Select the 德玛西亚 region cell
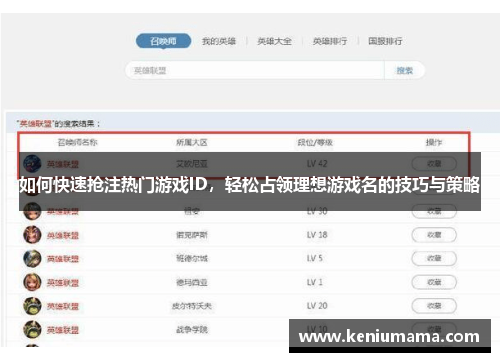The height and width of the screenshot is (362, 500). [x=192, y=282]
